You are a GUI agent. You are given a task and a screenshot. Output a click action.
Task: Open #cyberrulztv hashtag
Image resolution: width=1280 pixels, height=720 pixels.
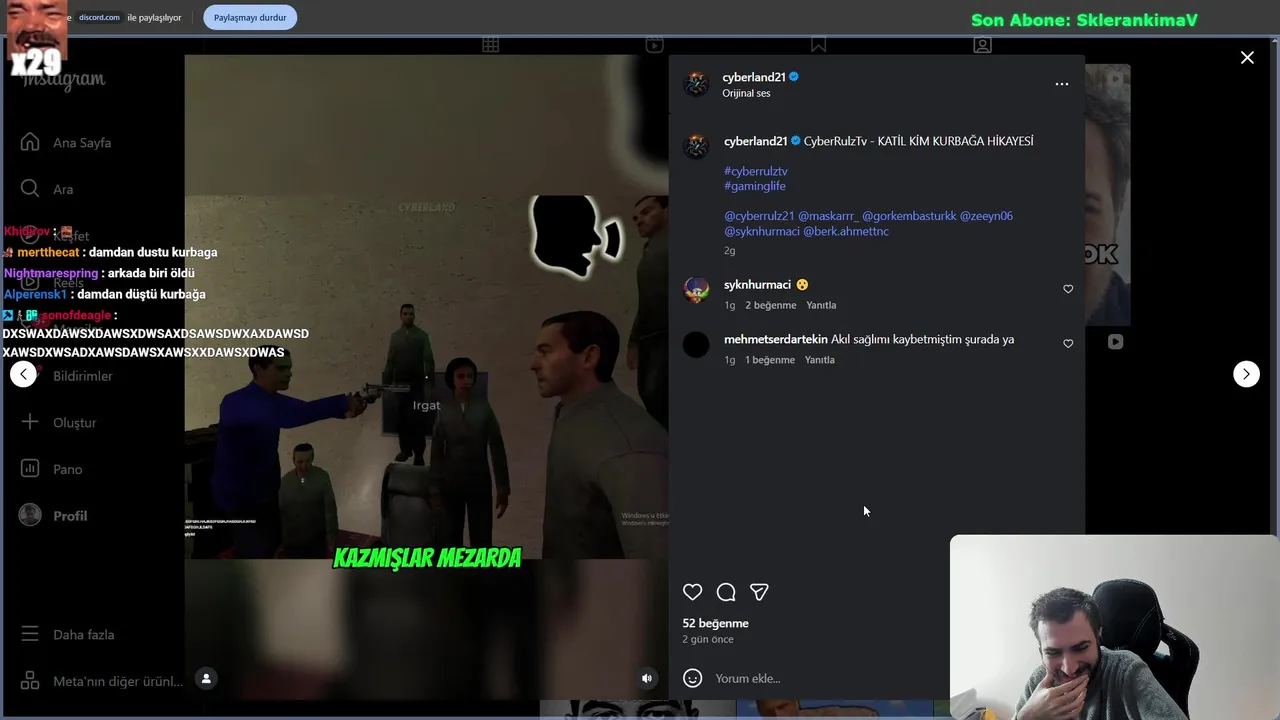coord(756,171)
